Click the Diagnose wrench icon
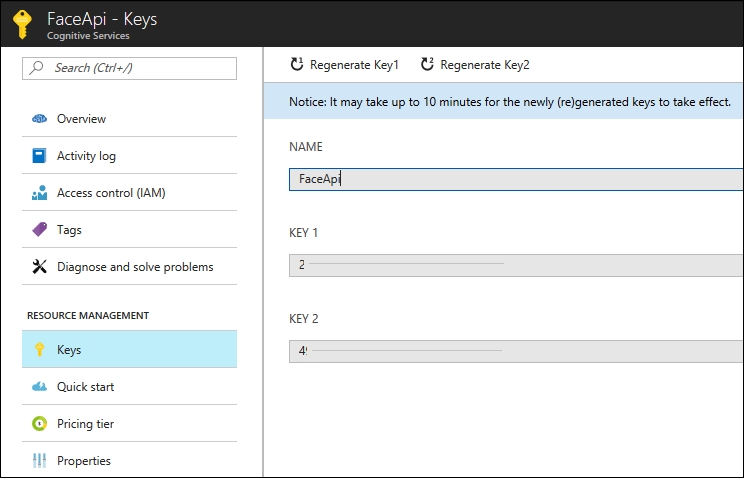 [40, 267]
